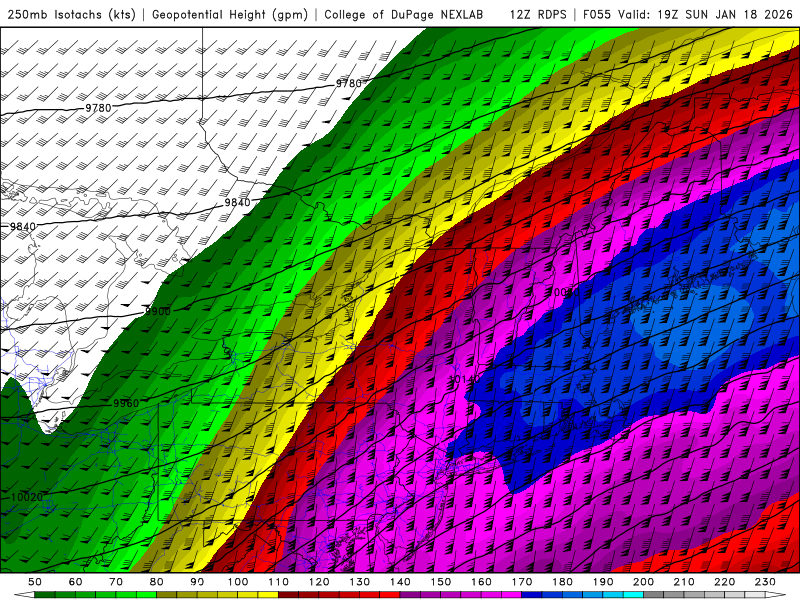Select the 200 knot legend value
This screenshot has height=600, width=800.
pos(644,582)
